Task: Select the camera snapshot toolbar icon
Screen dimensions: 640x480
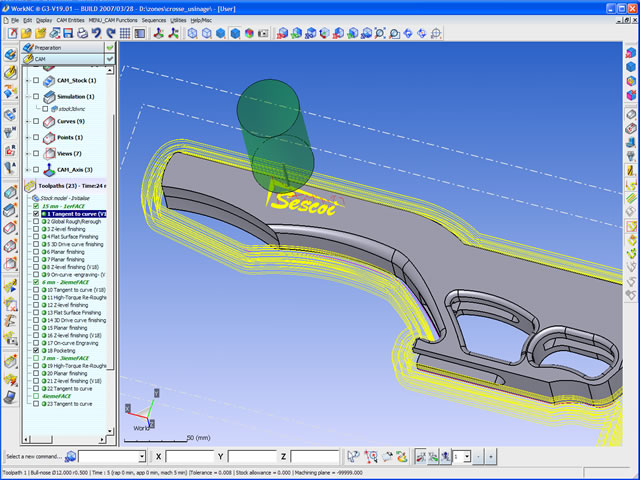Action: [262, 33]
